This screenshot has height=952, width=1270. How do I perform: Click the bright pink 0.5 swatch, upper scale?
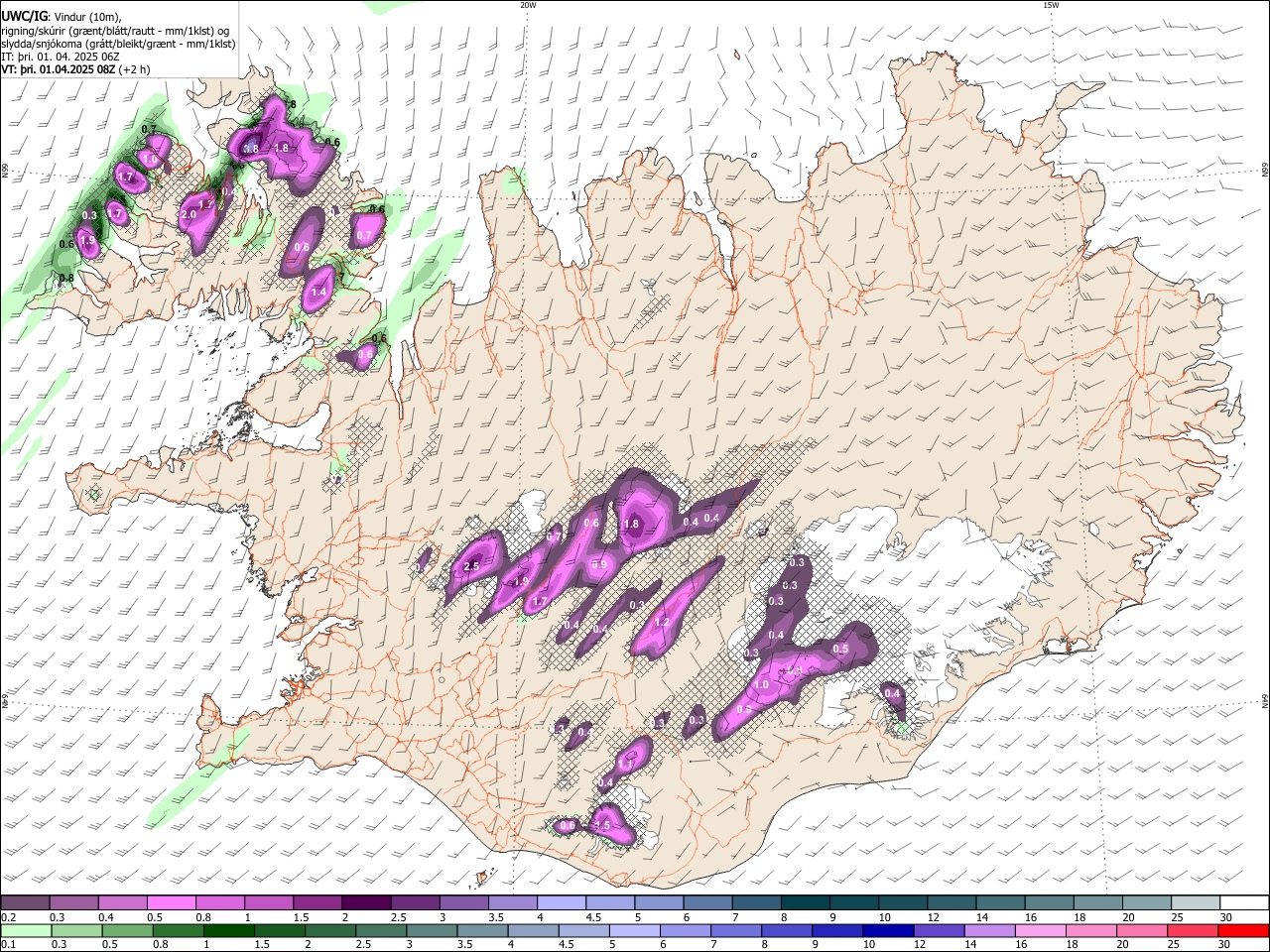pos(171,903)
